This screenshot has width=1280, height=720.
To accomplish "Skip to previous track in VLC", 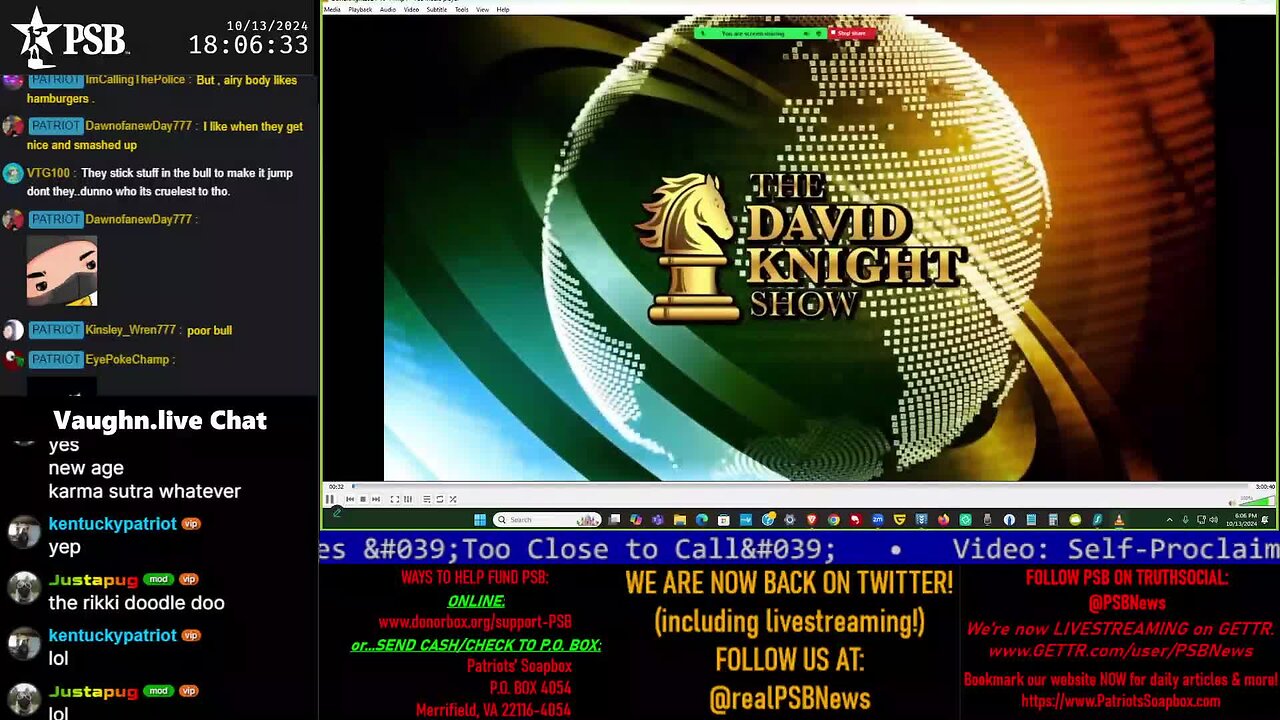I will coord(350,499).
